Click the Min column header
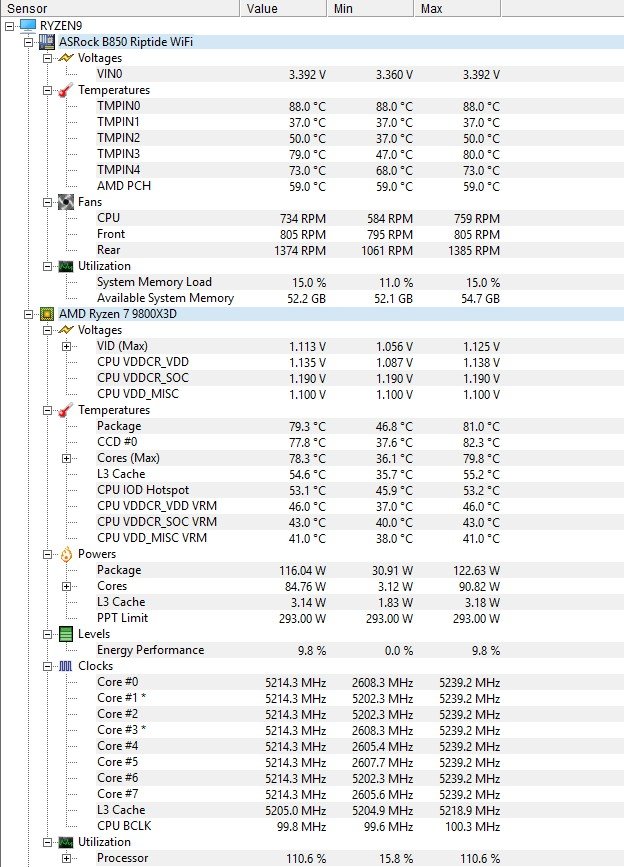The width and height of the screenshot is (624, 867). 370,8
